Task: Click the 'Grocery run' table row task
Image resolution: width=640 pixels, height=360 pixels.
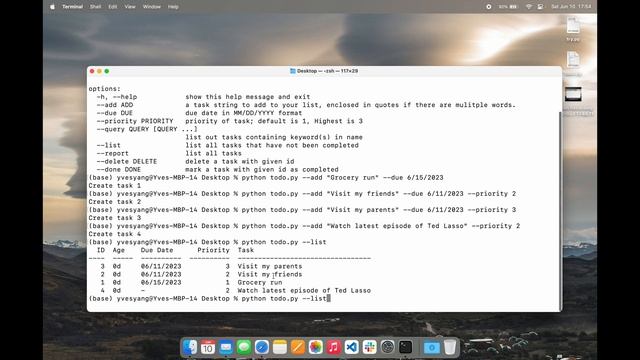Action: pos(260,282)
